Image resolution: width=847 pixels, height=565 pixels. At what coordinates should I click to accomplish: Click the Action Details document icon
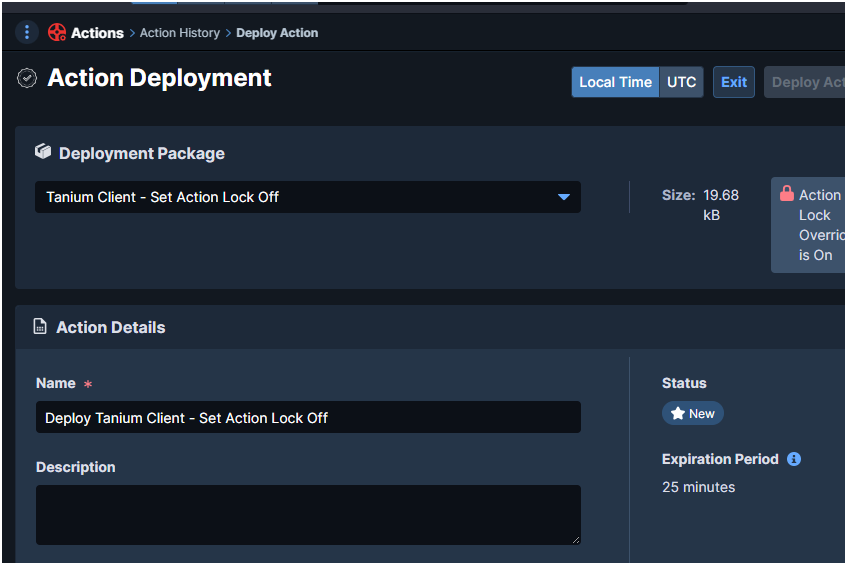pos(40,327)
